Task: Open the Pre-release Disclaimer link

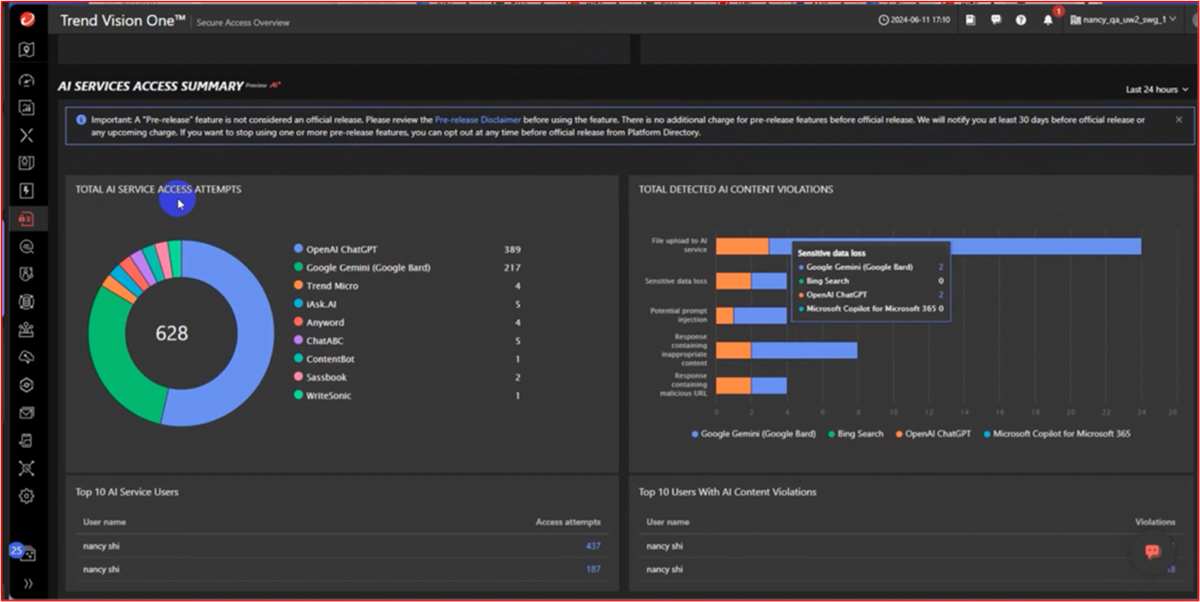Action: pyautogui.click(x=477, y=119)
